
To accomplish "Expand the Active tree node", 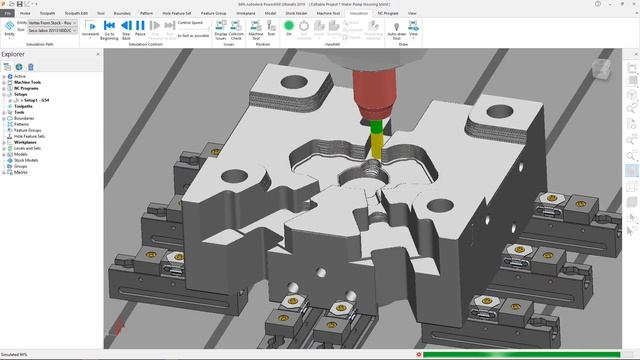I will click(x=4, y=76).
